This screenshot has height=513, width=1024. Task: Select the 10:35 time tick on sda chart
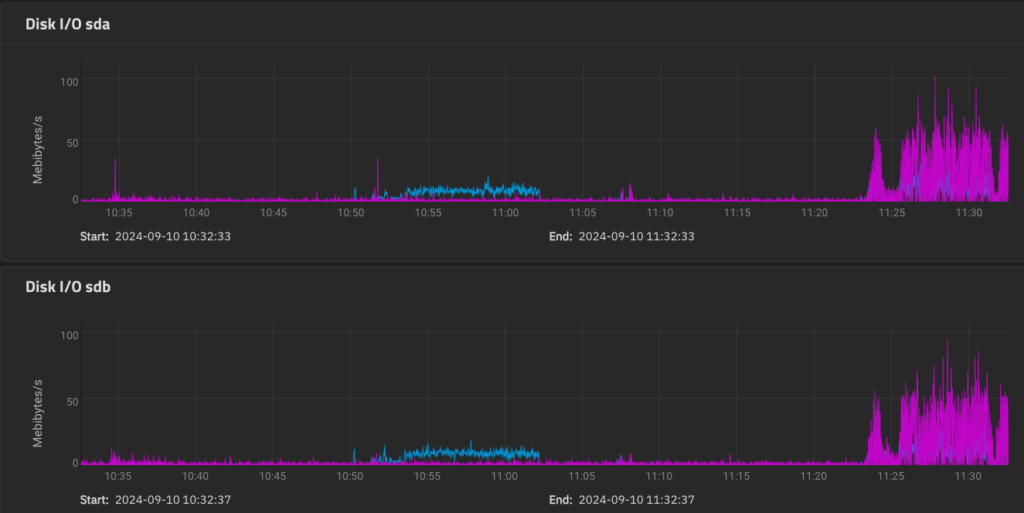click(119, 213)
